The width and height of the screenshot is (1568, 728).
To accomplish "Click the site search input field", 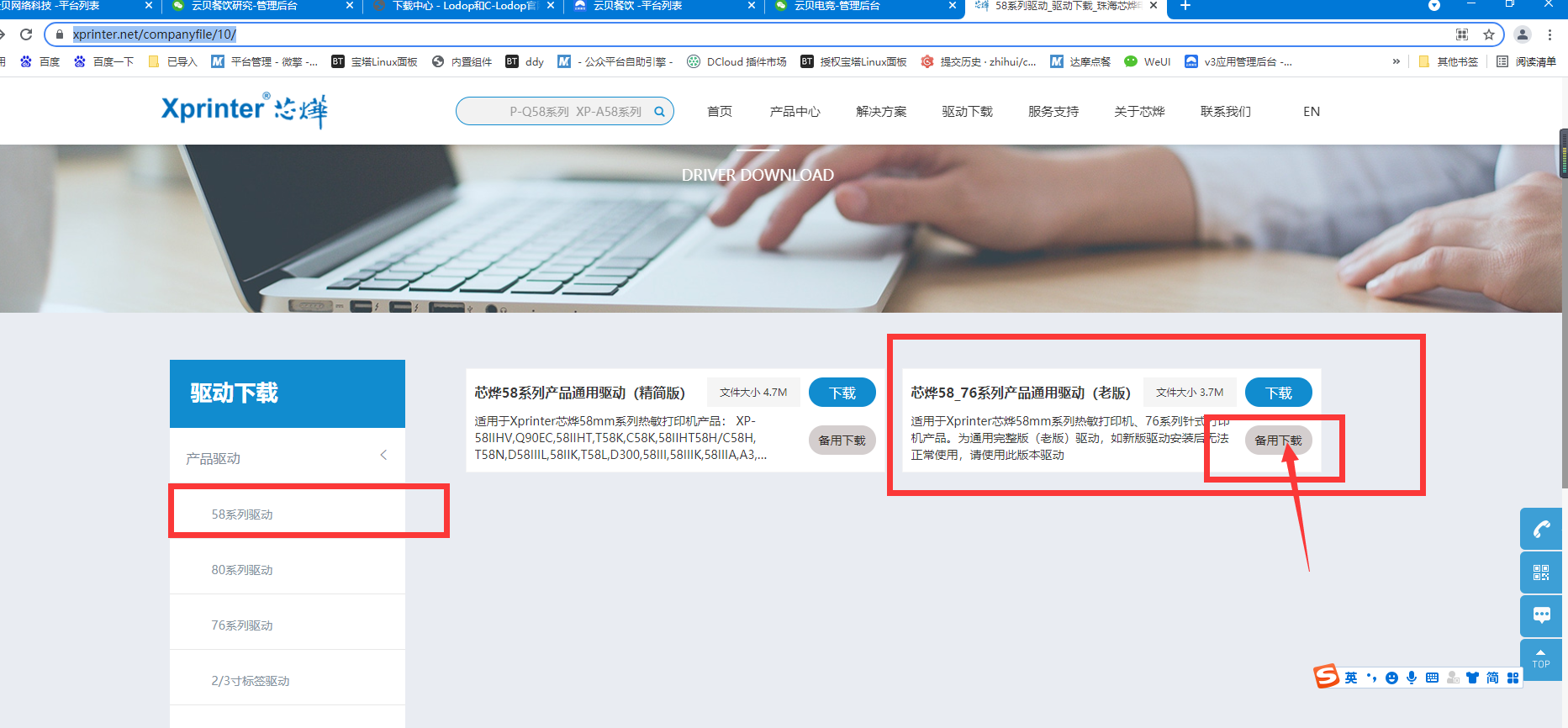I will point(565,112).
